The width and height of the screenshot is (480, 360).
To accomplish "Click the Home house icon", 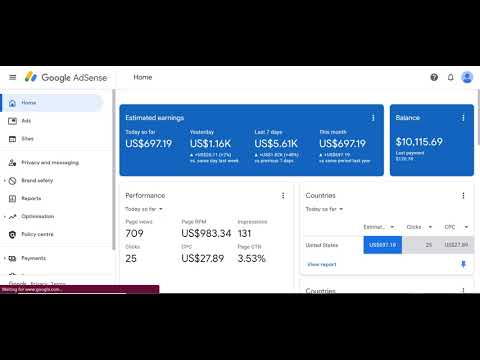I will [x=12, y=103].
